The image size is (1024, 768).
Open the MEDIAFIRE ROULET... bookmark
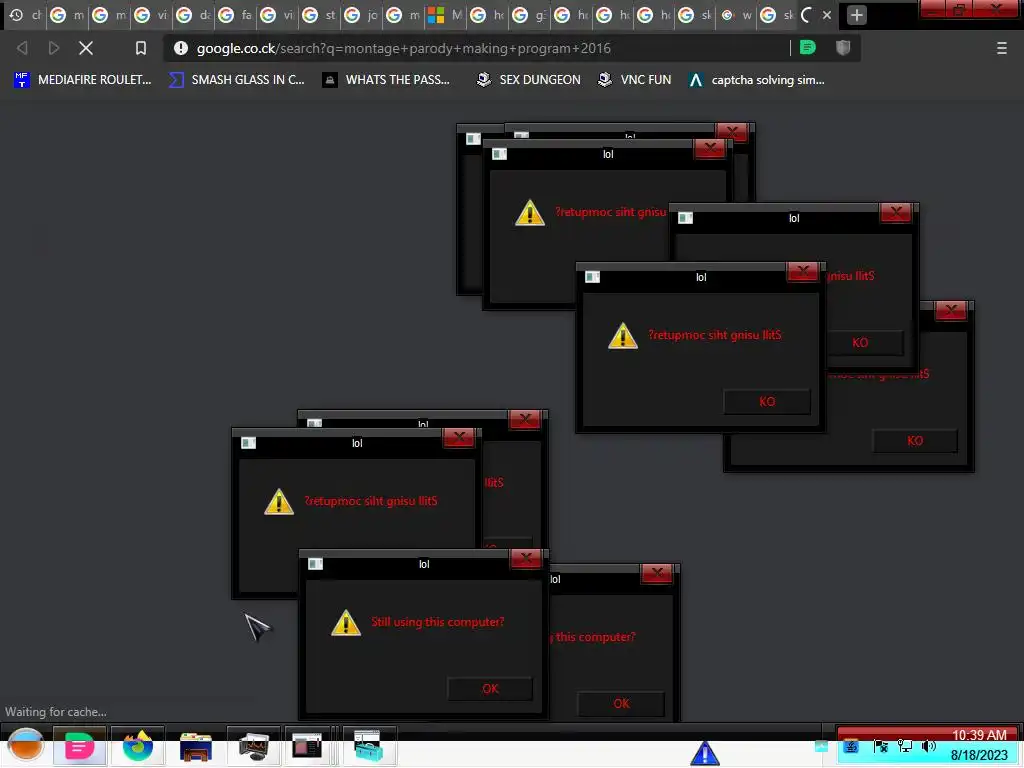(x=83, y=80)
